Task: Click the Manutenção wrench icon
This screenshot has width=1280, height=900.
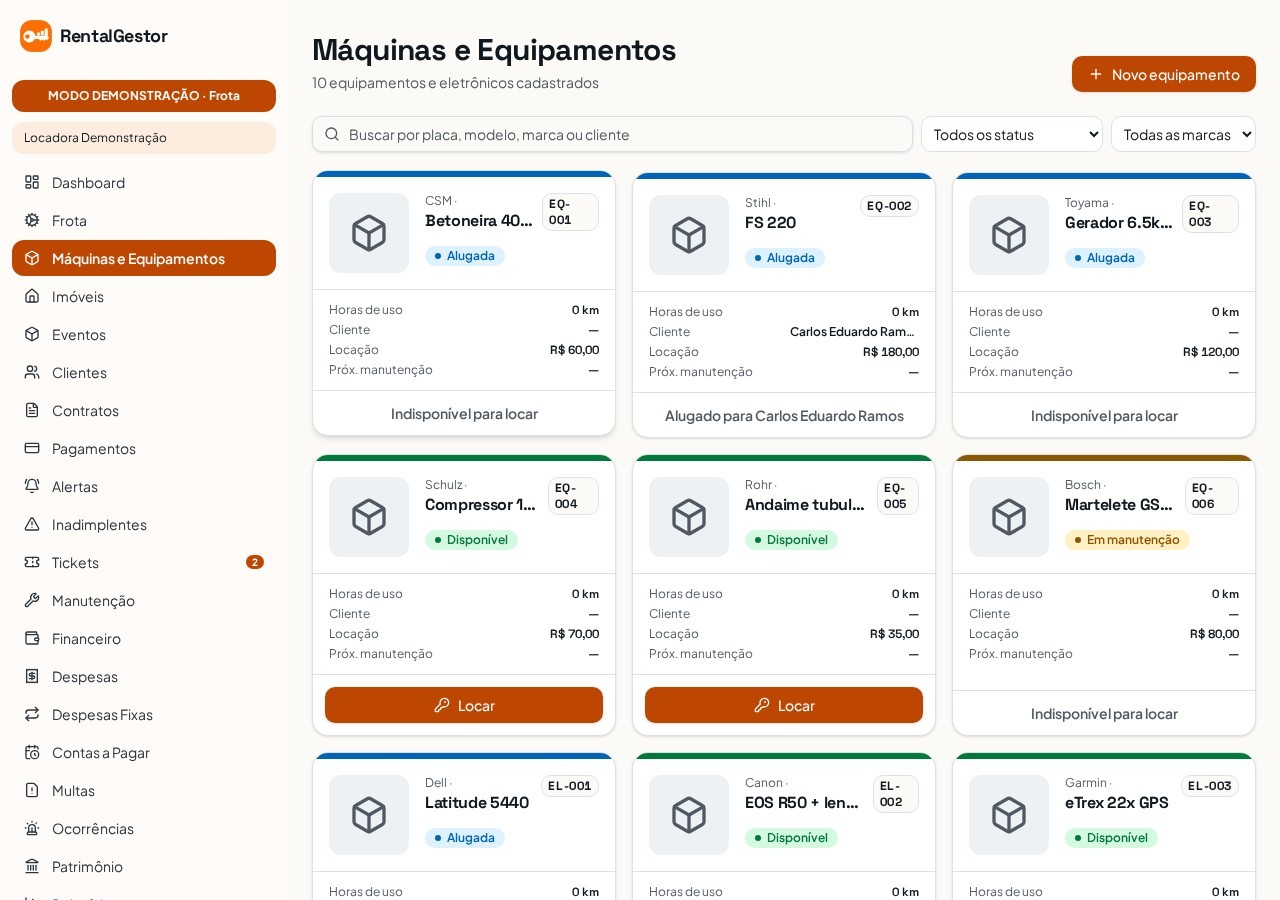Action: (x=32, y=600)
